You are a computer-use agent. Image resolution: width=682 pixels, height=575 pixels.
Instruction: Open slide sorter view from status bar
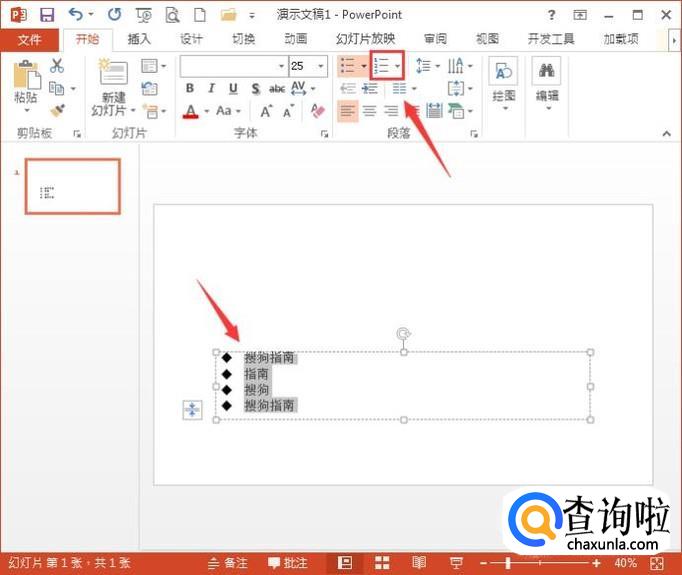point(382,563)
